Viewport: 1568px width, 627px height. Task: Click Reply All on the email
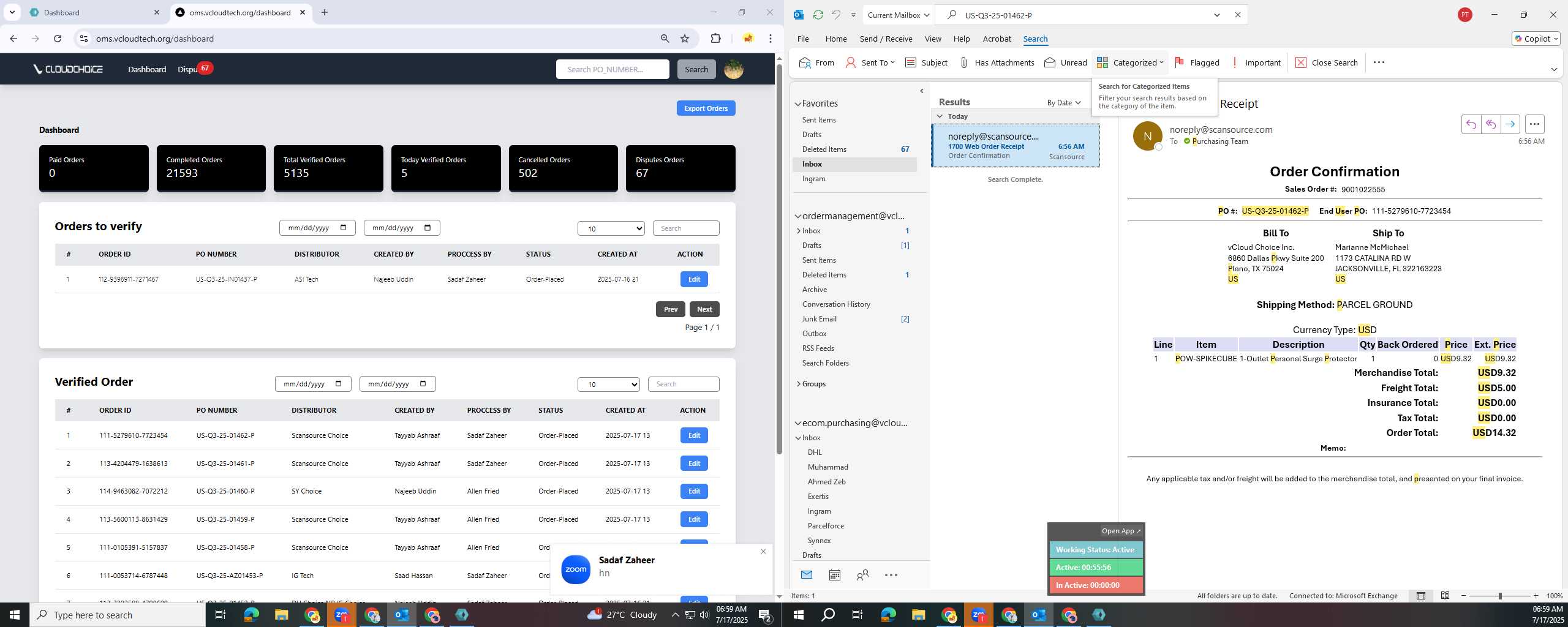click(1490, 124)
